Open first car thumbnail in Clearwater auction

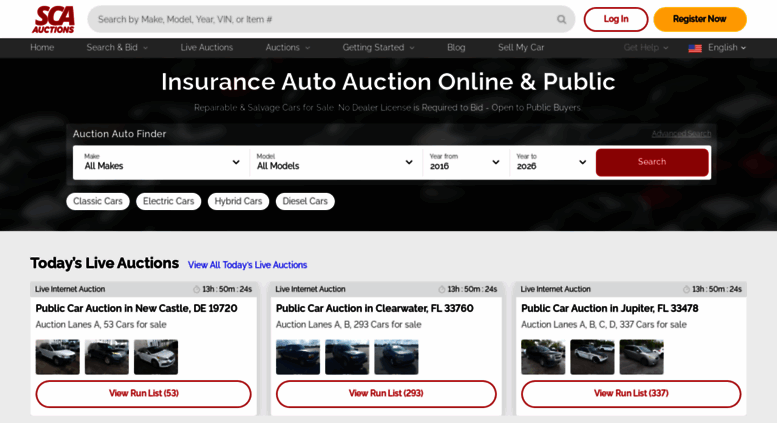(297, 357)
